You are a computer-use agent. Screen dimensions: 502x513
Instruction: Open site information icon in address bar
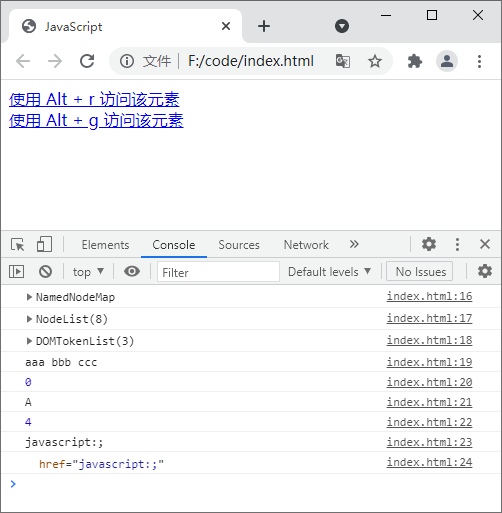[127, 61]
